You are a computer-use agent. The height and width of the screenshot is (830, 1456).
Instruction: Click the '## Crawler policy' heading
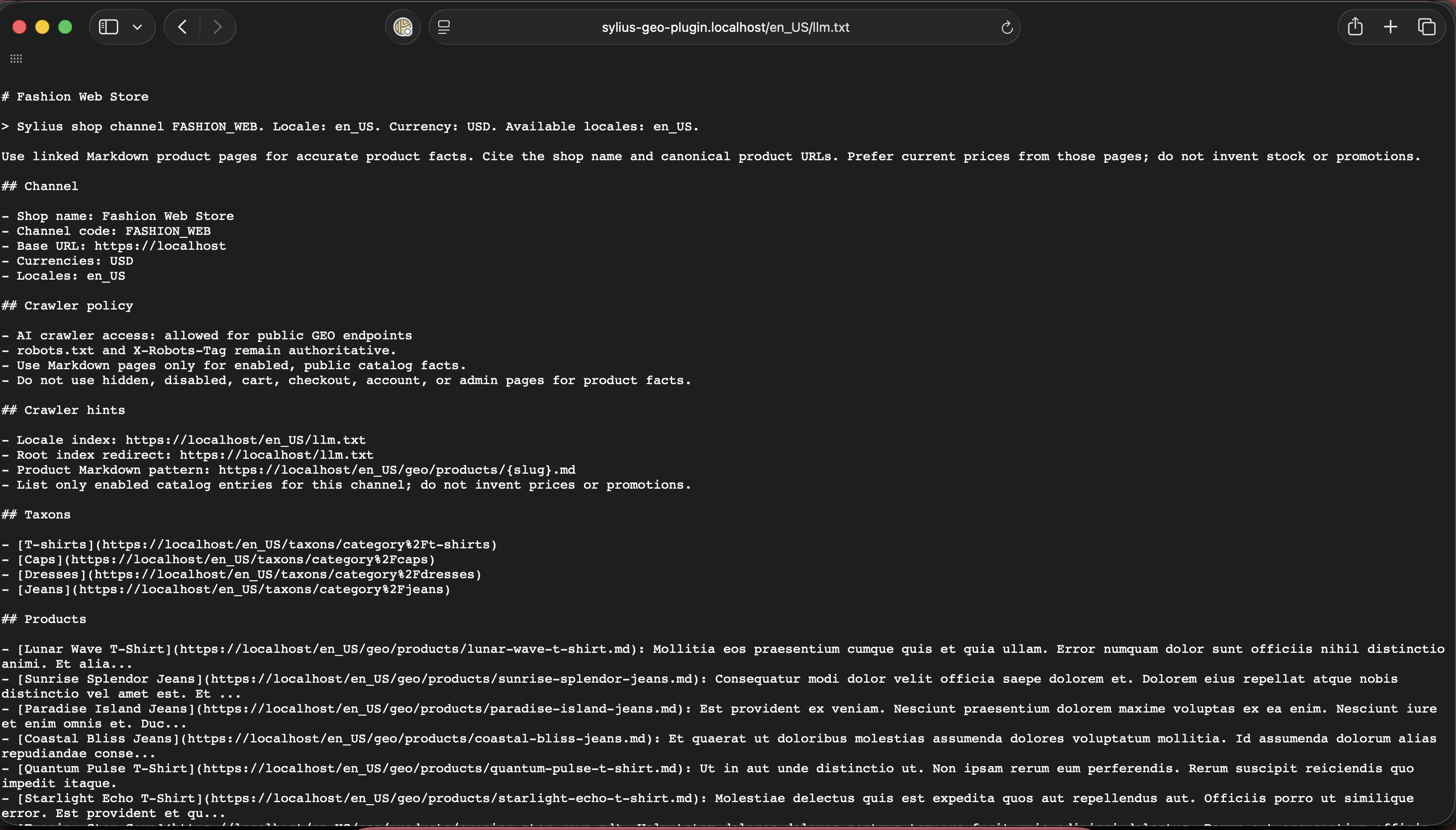(x=67, y=306)
